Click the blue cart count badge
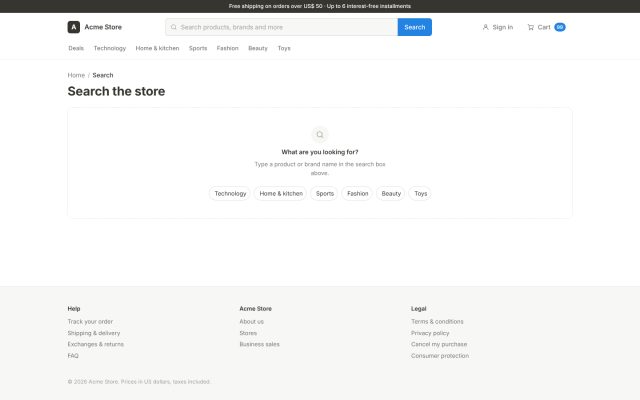 [x=560, y=27]
